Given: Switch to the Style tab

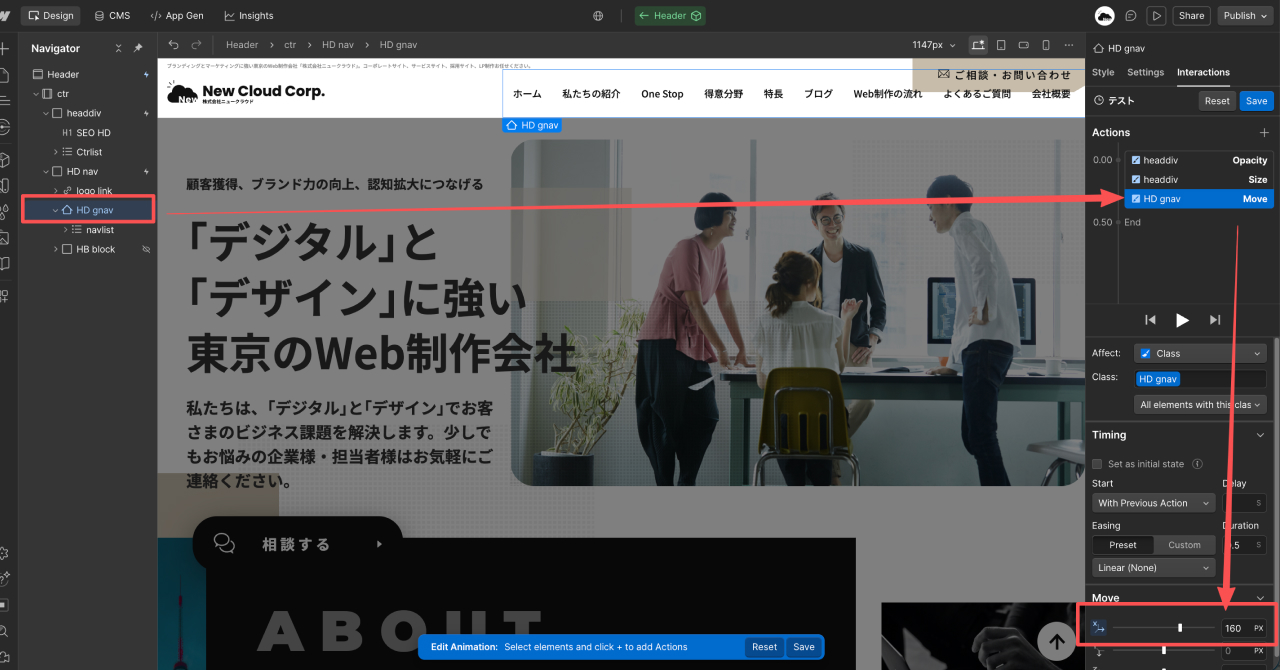Looking at the screenshot, I should (x=1103, y=72).
